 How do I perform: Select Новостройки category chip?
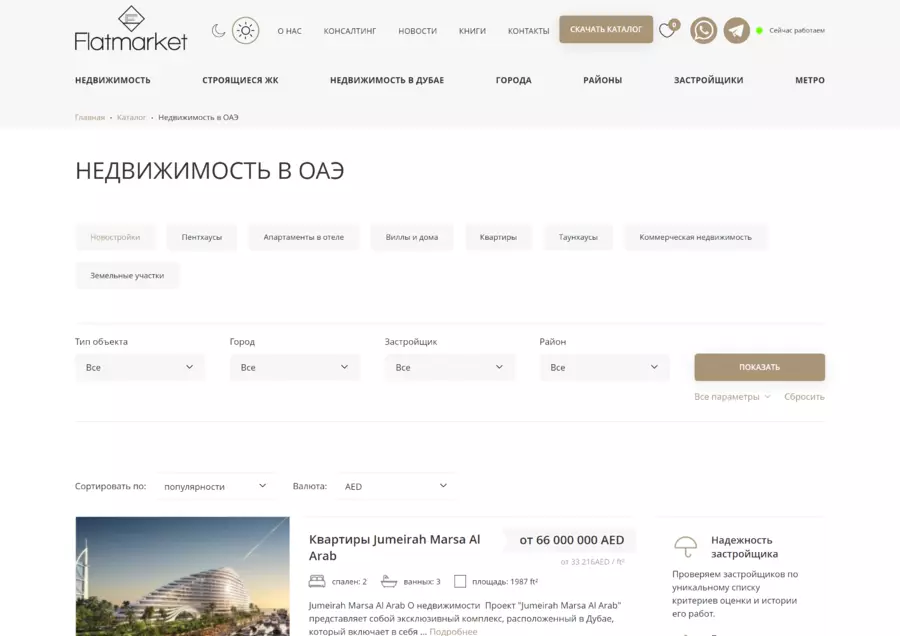point(115,237)
